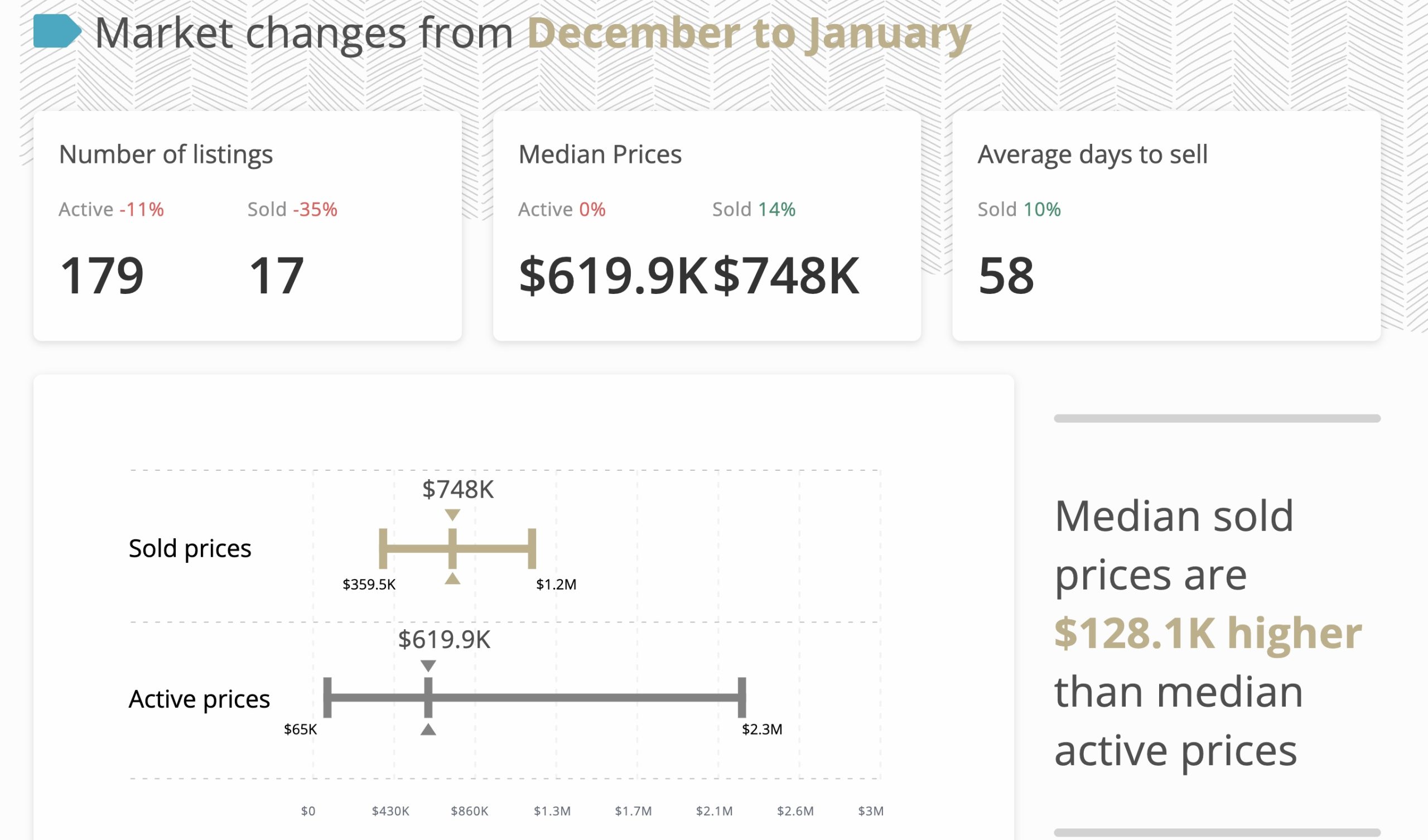
Task: Click the gray bar above the median summary text
Action: [x=1217, y=418]
